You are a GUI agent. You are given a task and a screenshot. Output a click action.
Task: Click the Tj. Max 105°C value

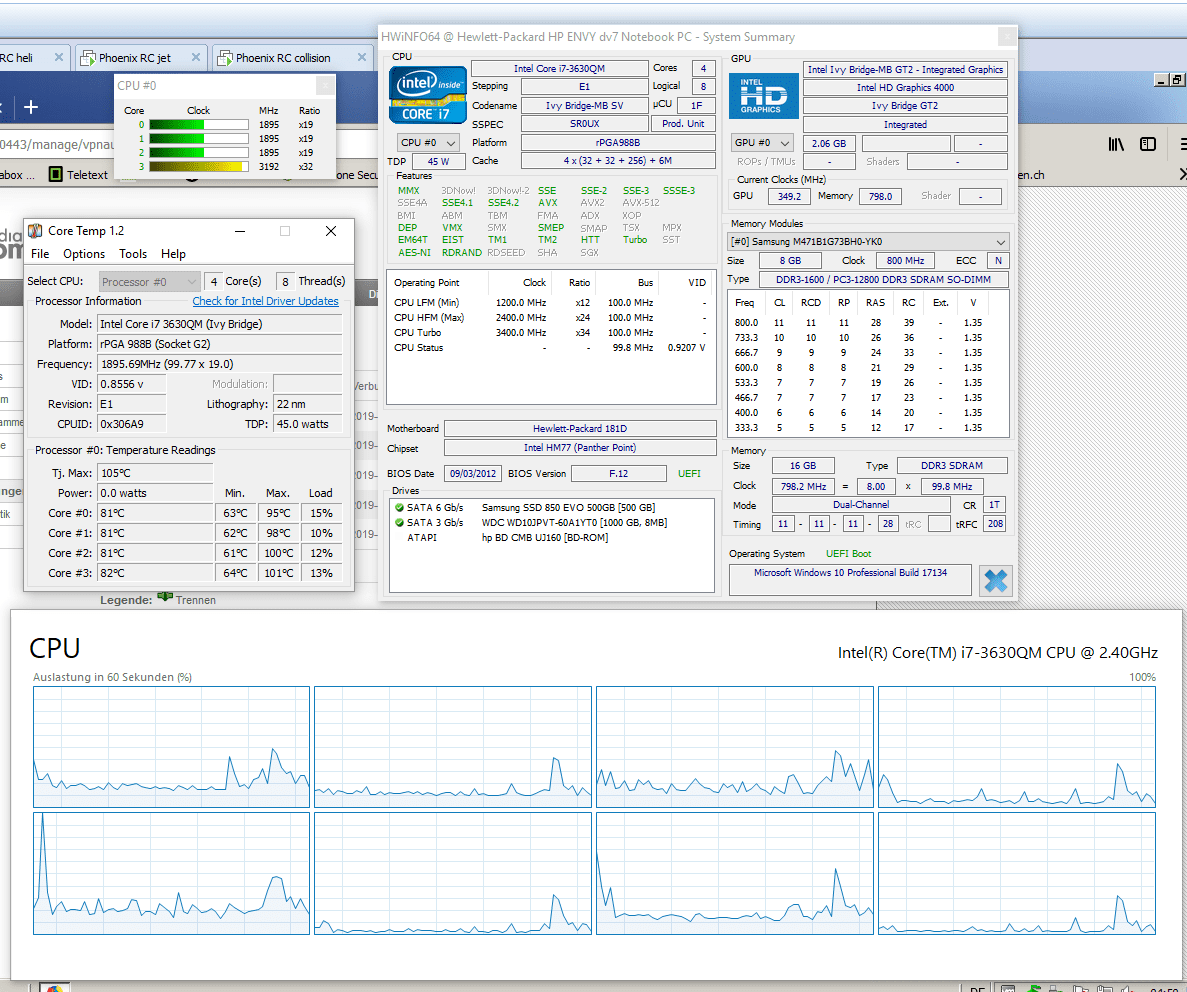[x=155, y=473]
